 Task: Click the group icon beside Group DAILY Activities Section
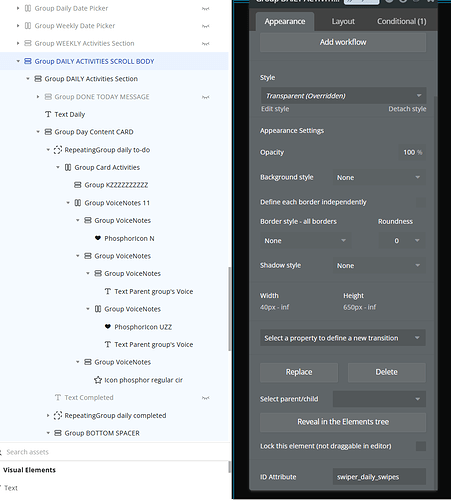pyautogui.click(x=38, y=79)
